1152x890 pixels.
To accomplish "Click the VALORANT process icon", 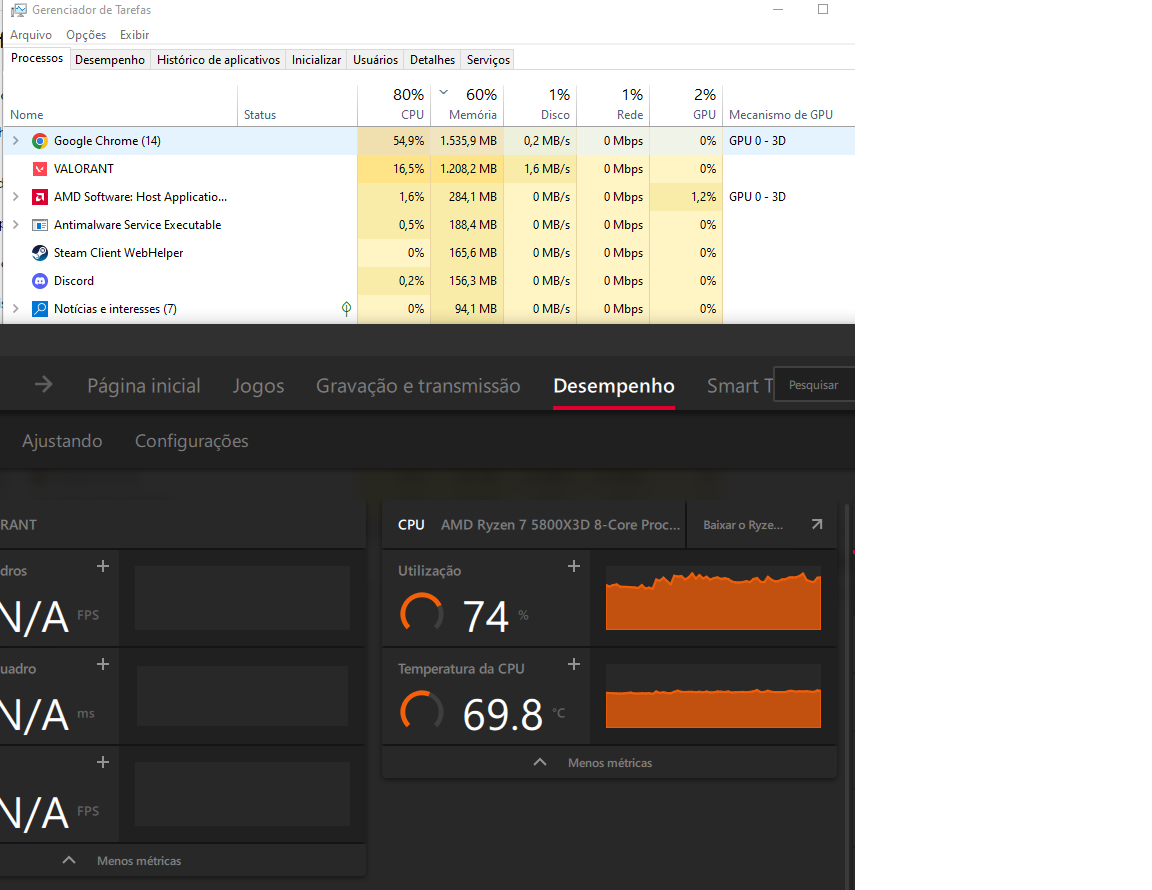I will (x=40, y=169).
